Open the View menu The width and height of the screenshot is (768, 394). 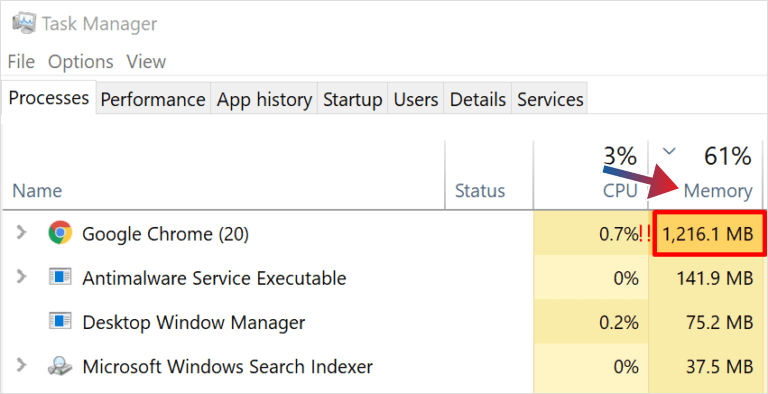pos(146,62)
